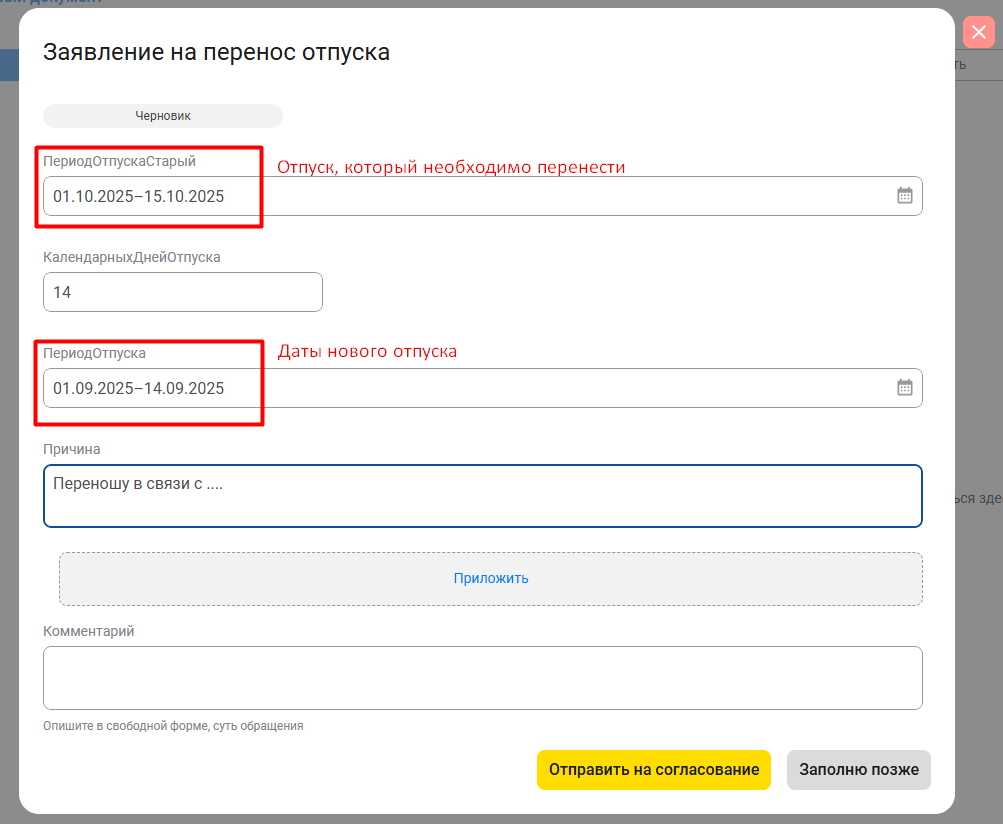Click the dialog title Заявление на перенос отпуска

[x=216, y=52]
